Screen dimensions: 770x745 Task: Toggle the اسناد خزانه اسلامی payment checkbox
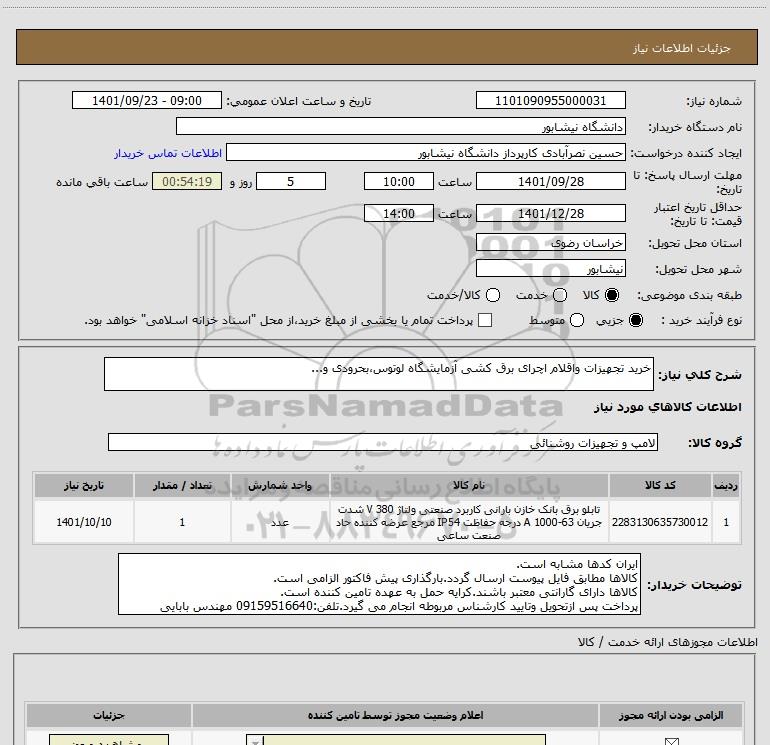pyautogui.click(x=485, y=320)
